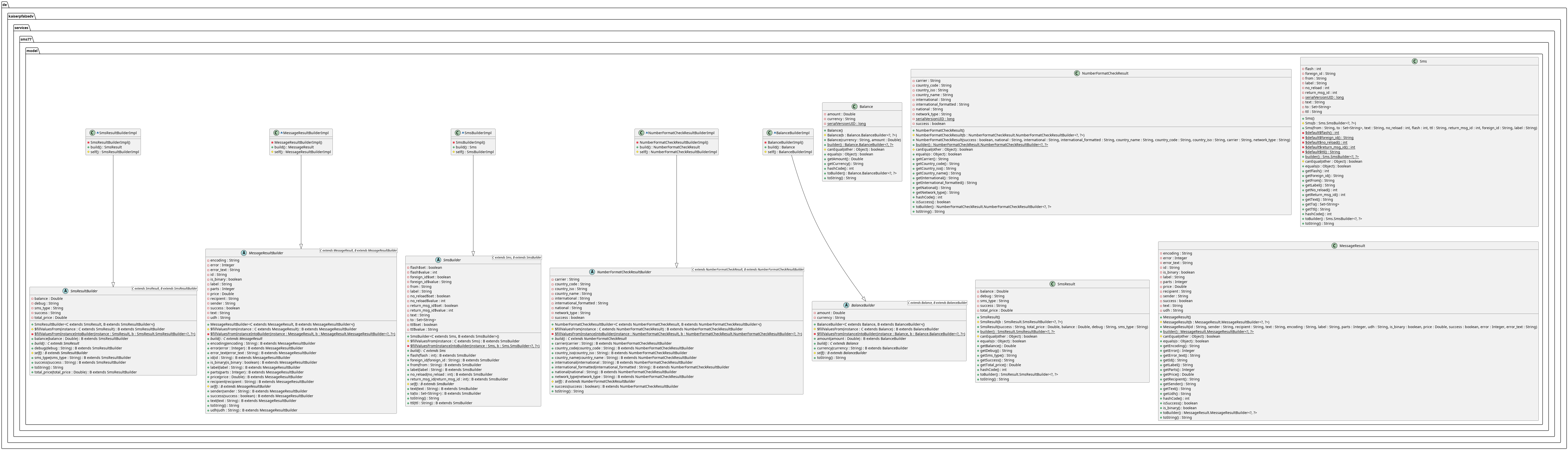Click the 'SmsResultBuilder' abstract class title
Image resolution: width=1568 pixels, height=450 pixels.
[x=84, y=291]
